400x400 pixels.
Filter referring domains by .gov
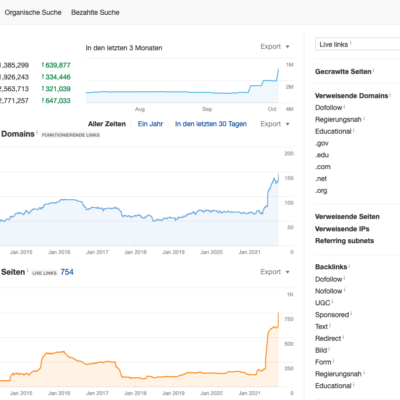[322, 143]
